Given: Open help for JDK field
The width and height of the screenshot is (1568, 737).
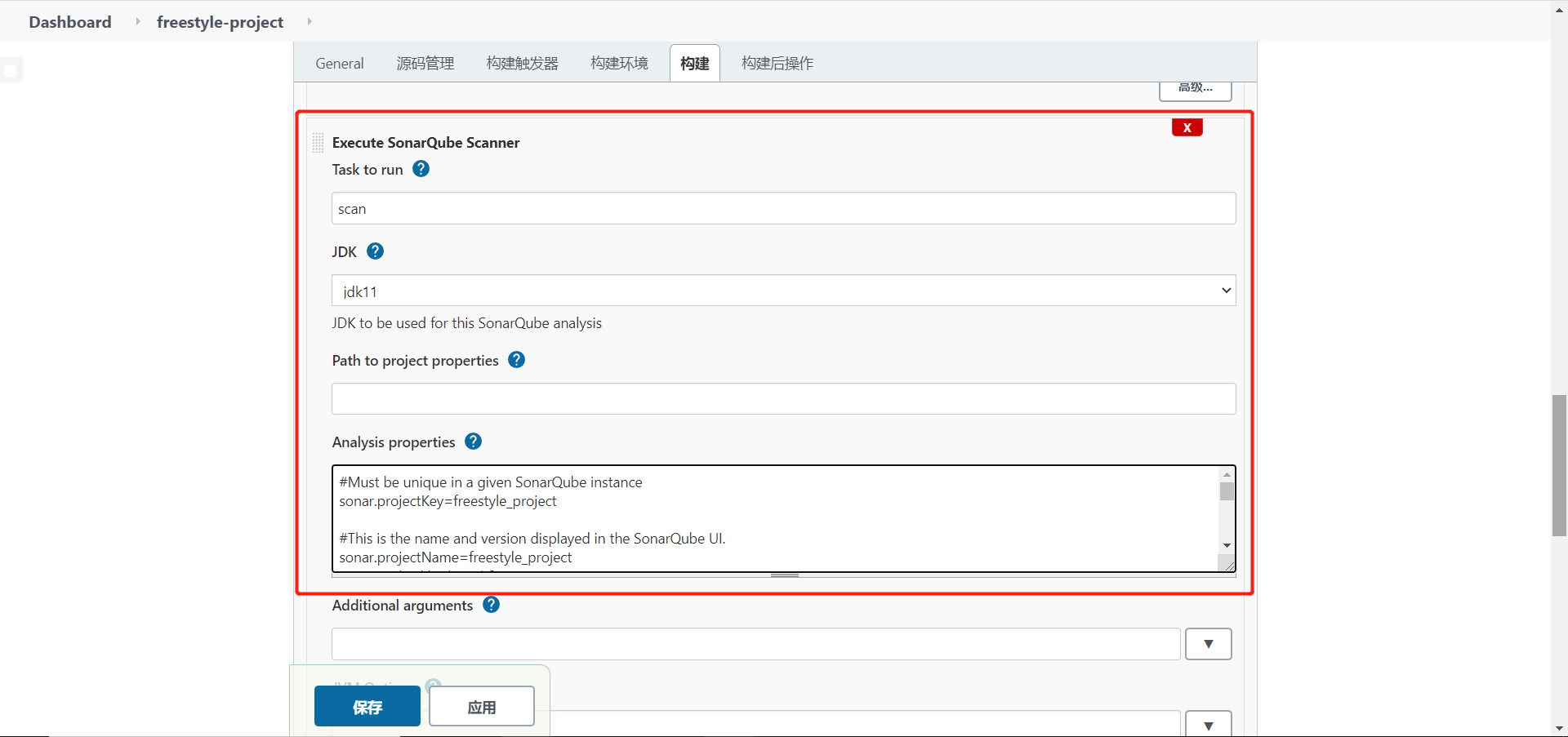Looking at the screenshot, I should coord(375,251).
